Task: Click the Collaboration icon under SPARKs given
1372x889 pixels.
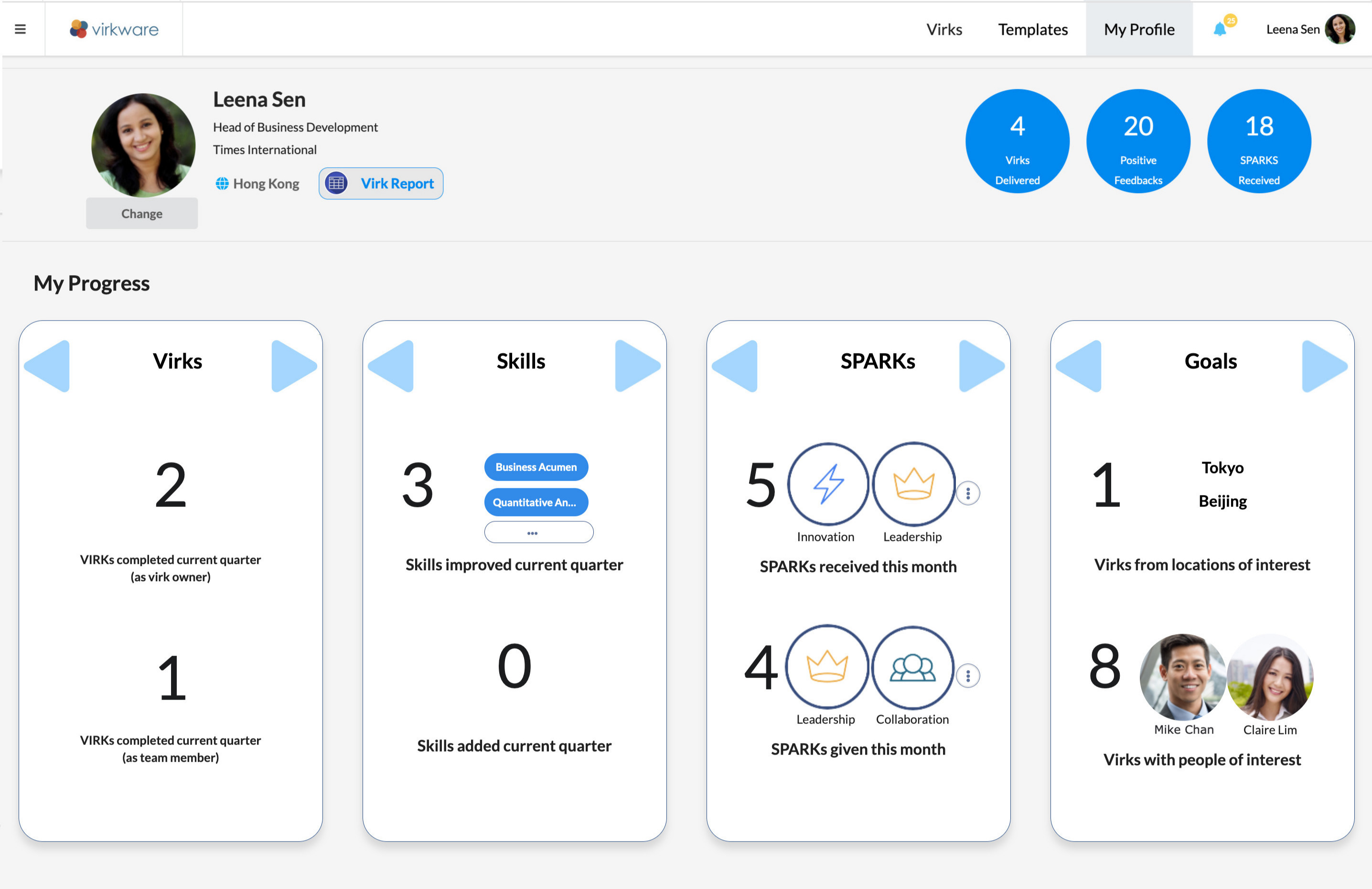Action: pyautogui.click(x=912, y=667)
